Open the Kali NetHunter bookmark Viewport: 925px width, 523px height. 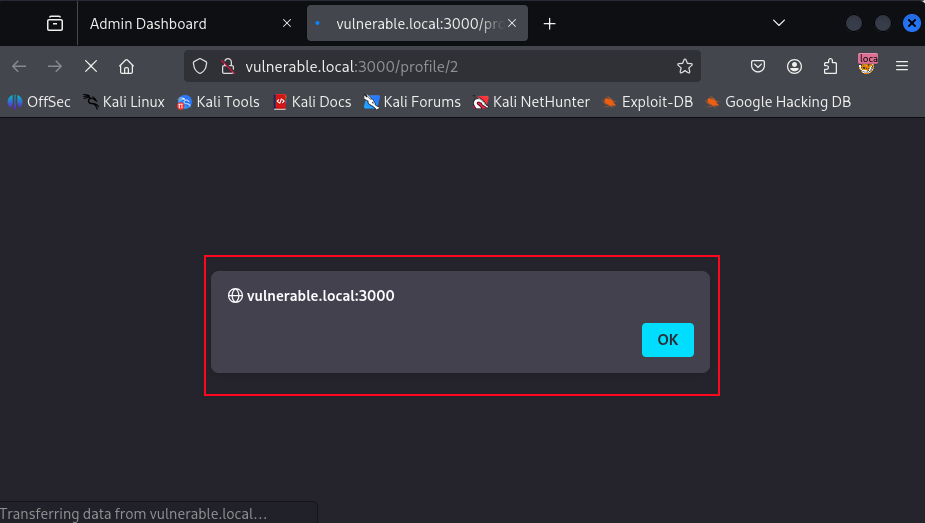pyautogui.click(x=532, y=102)
